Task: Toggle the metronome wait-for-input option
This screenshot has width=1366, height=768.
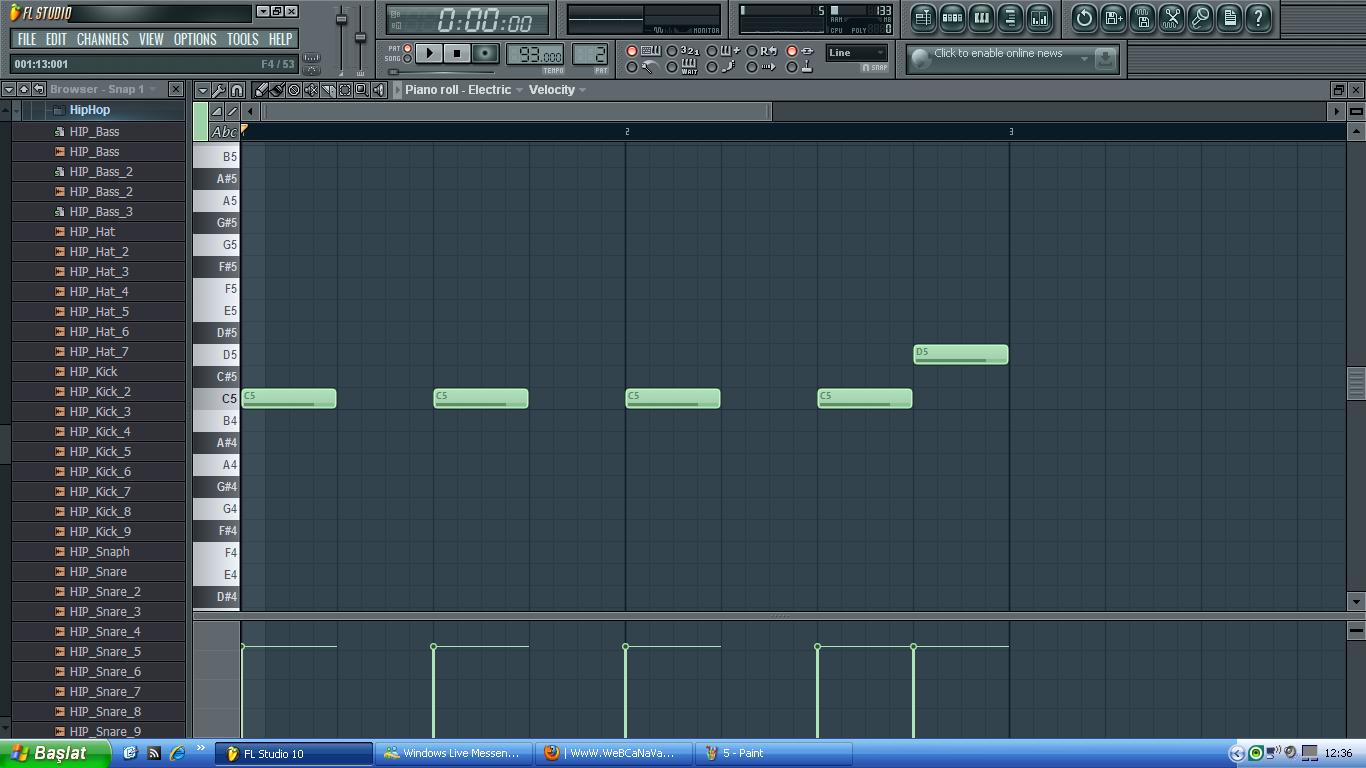Action: point(672,67)
